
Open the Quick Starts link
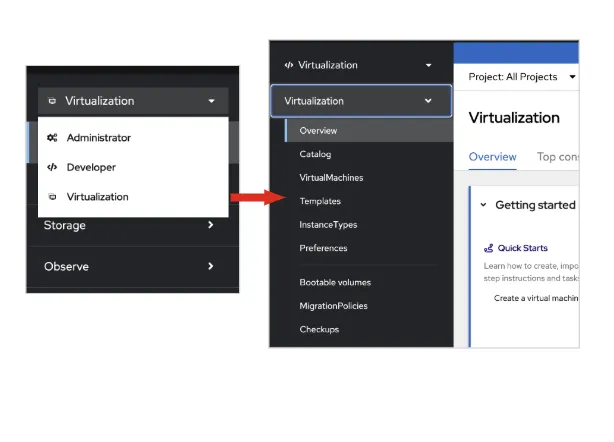(x=522, y=248)
